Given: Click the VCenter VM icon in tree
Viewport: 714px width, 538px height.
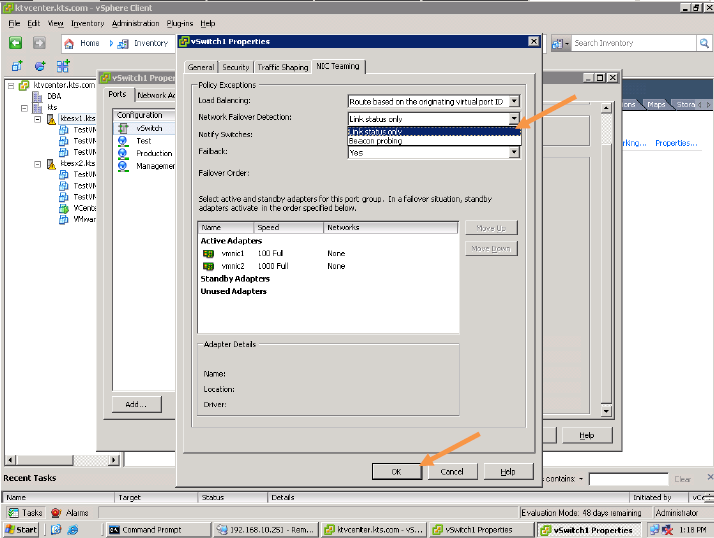Looking at the screenshot, I should [x=64, y=209].
